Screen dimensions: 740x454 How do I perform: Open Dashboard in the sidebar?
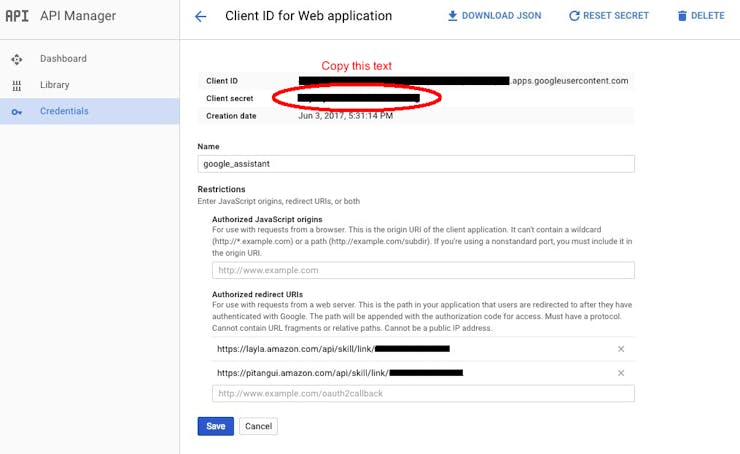pos(63,59)
